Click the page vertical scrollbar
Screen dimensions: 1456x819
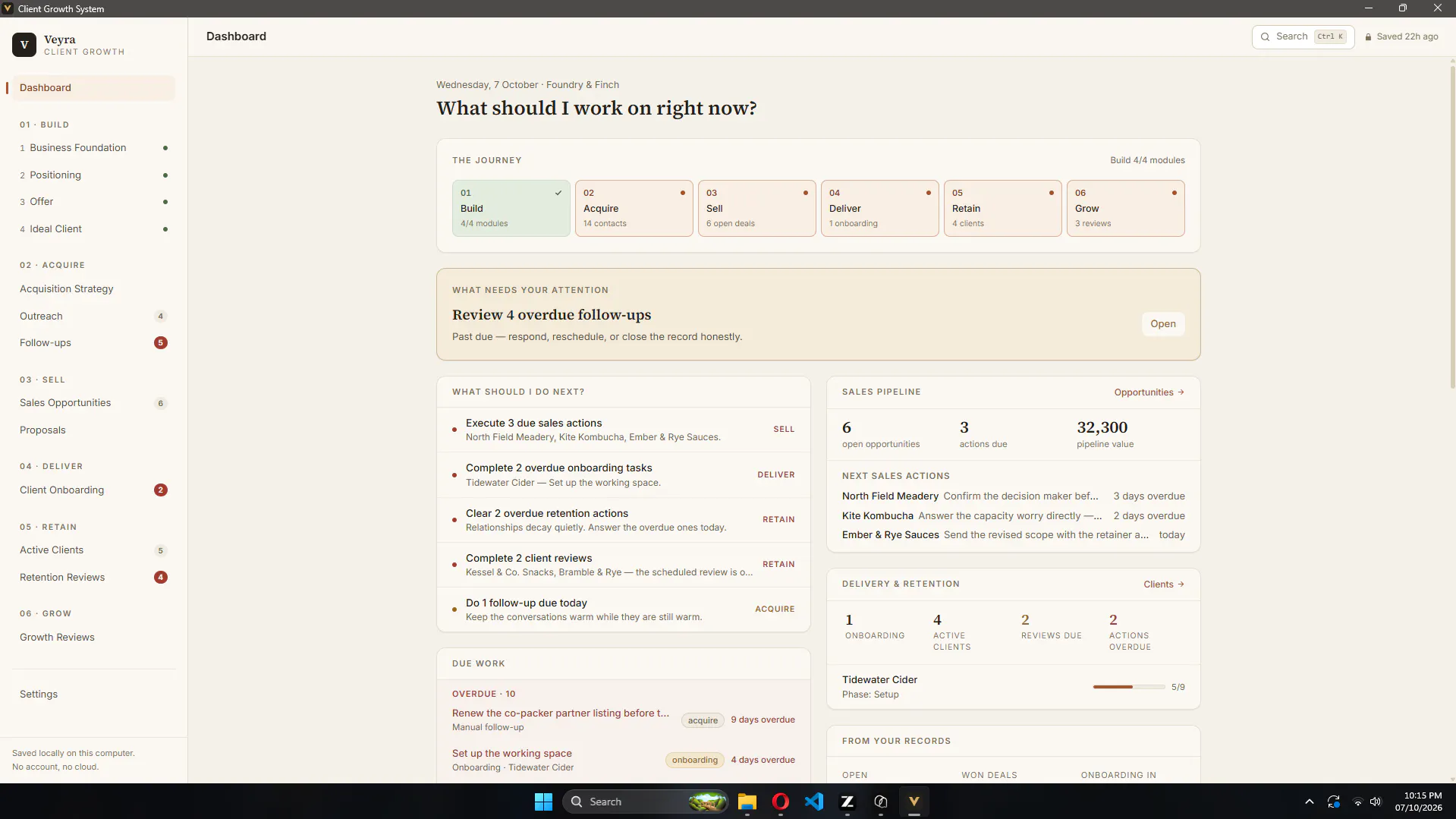pyautogui.click(x=1452, y=228)
